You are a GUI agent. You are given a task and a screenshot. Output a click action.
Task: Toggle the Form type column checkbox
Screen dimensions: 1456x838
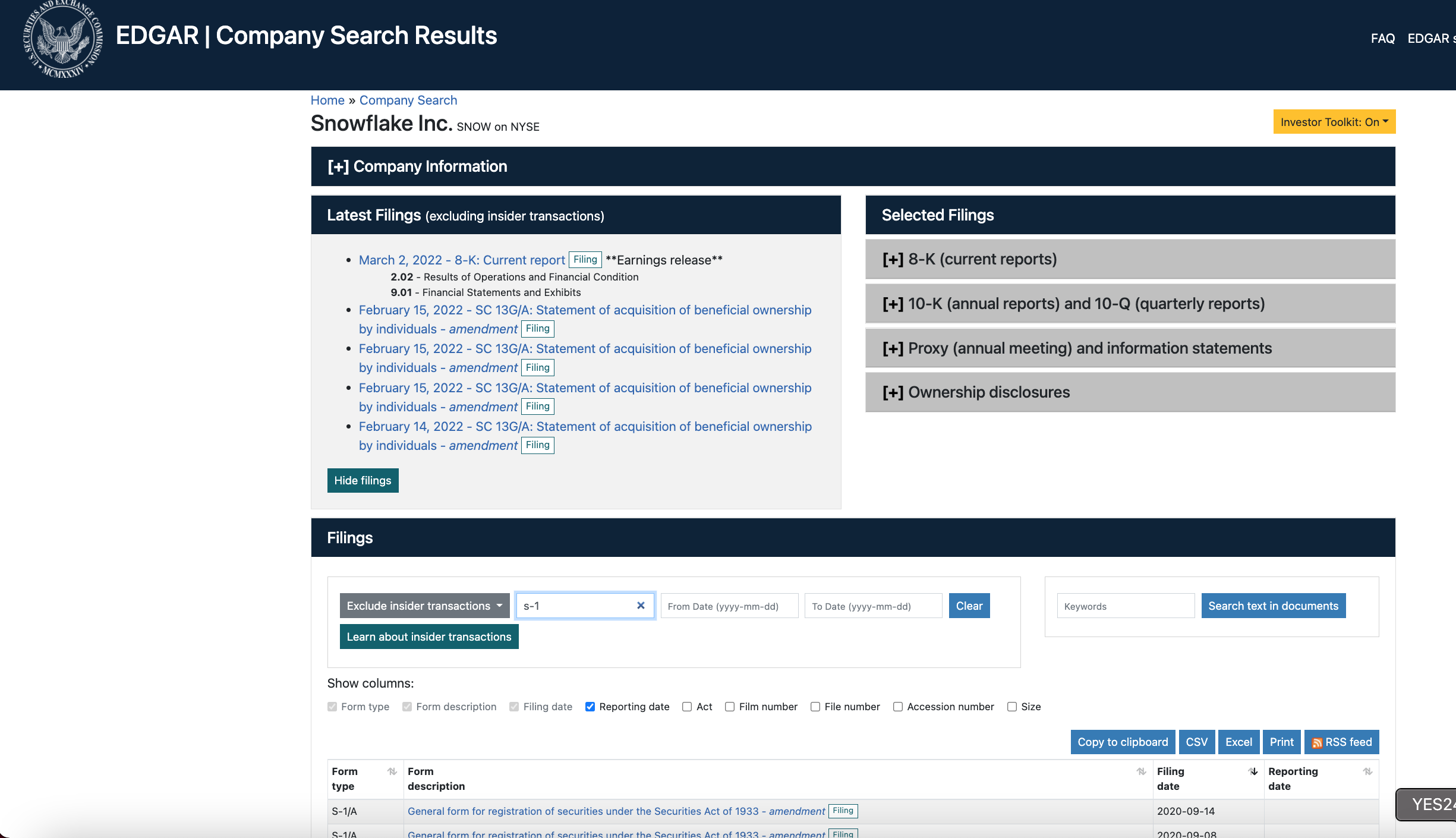[x=332, y=707]
